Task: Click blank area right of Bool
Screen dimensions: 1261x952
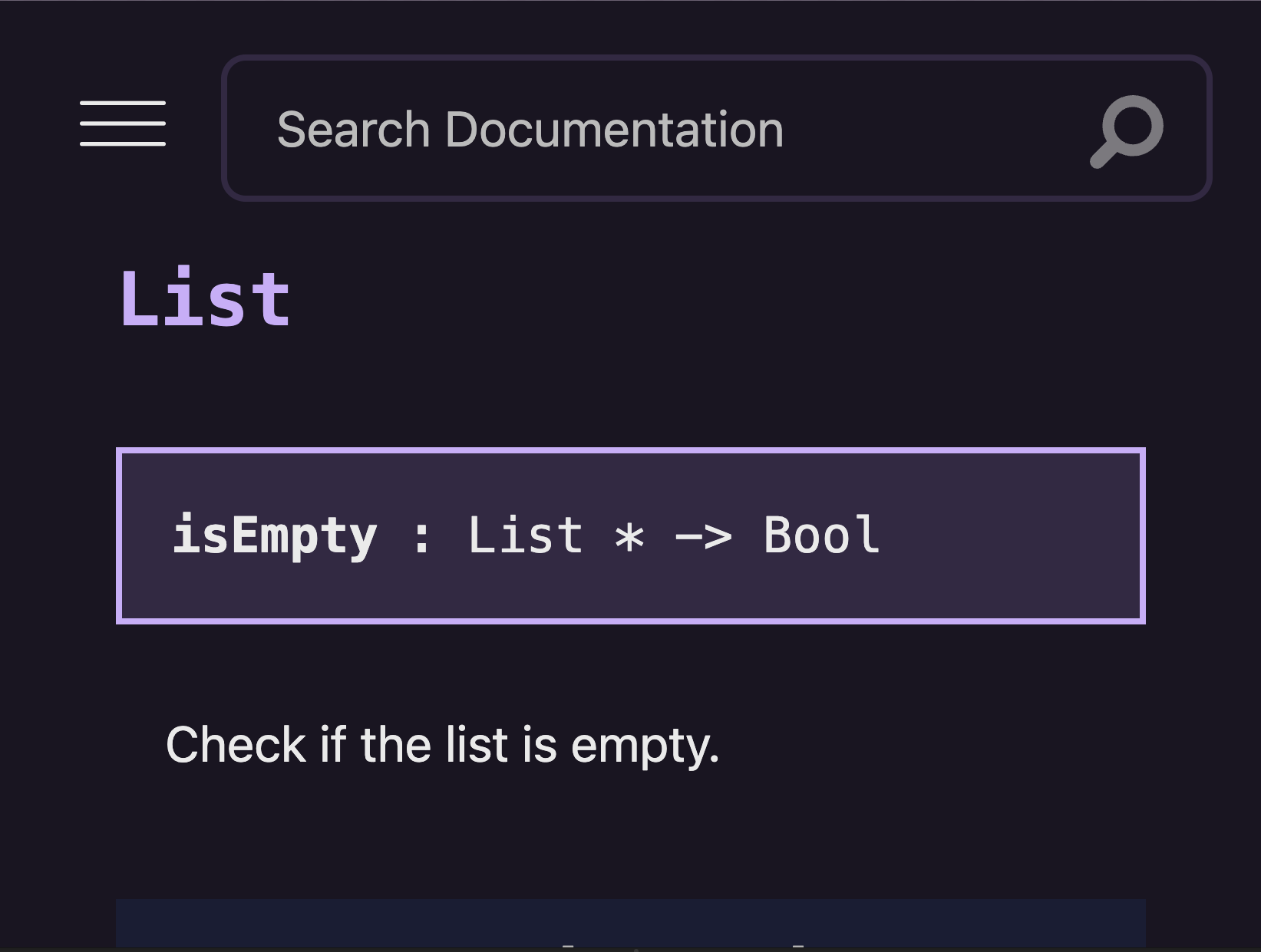Action: [x=1013, y=535]
